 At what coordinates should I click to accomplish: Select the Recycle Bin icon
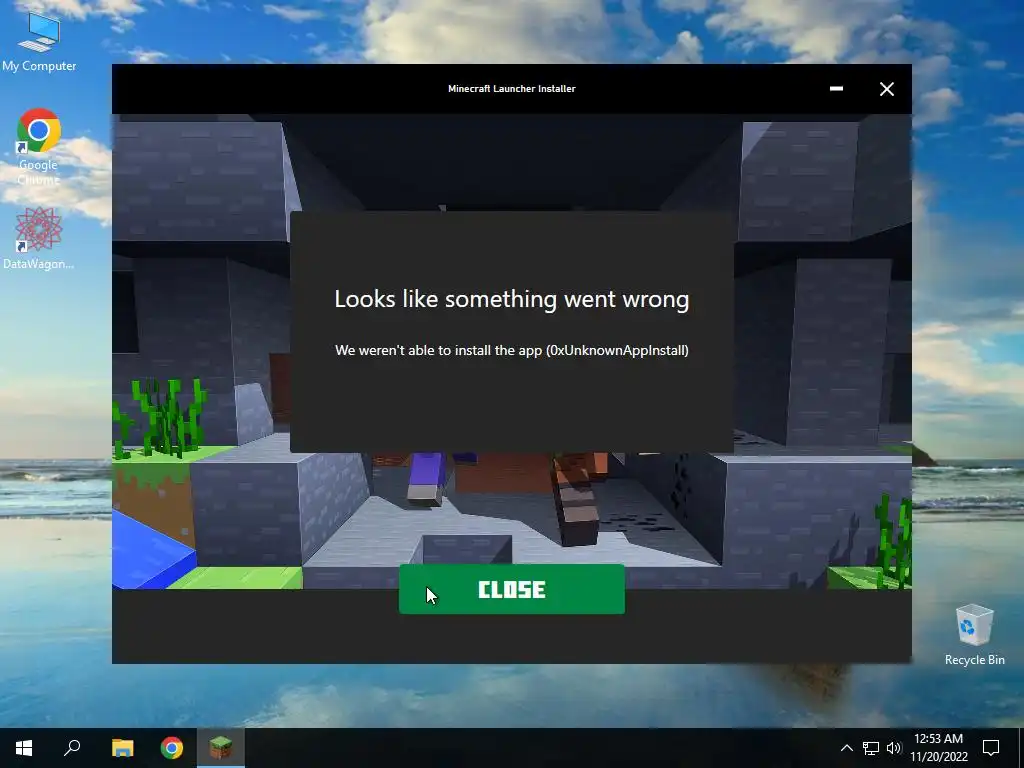[x=974, y=635]
